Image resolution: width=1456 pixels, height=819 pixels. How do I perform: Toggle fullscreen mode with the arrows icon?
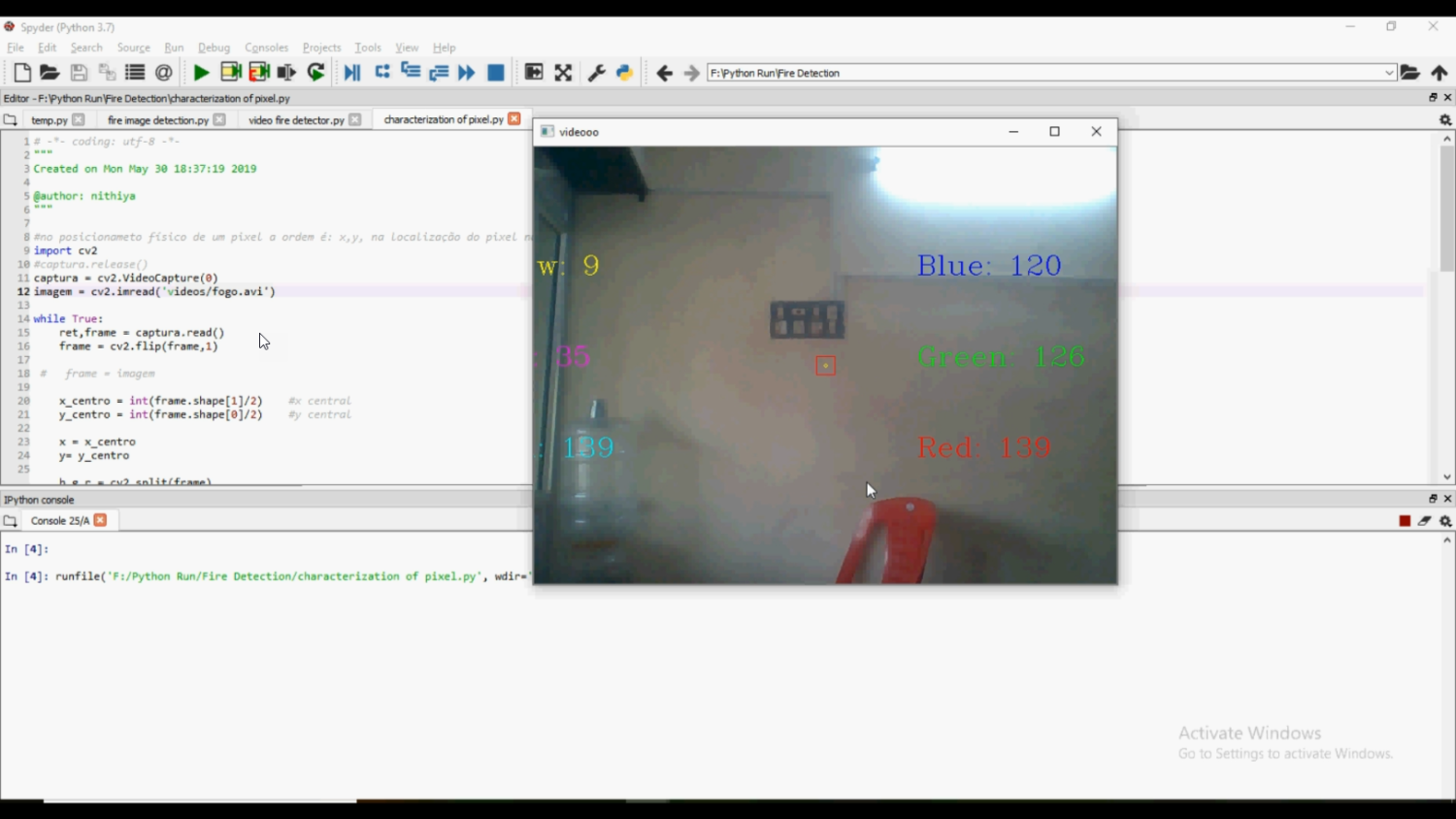point(563,72)
